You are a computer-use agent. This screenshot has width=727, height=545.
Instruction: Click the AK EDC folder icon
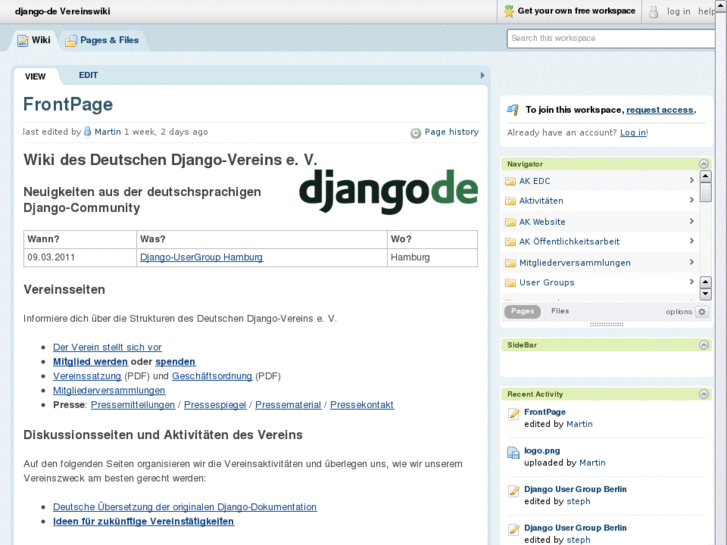tap(510, 181)
